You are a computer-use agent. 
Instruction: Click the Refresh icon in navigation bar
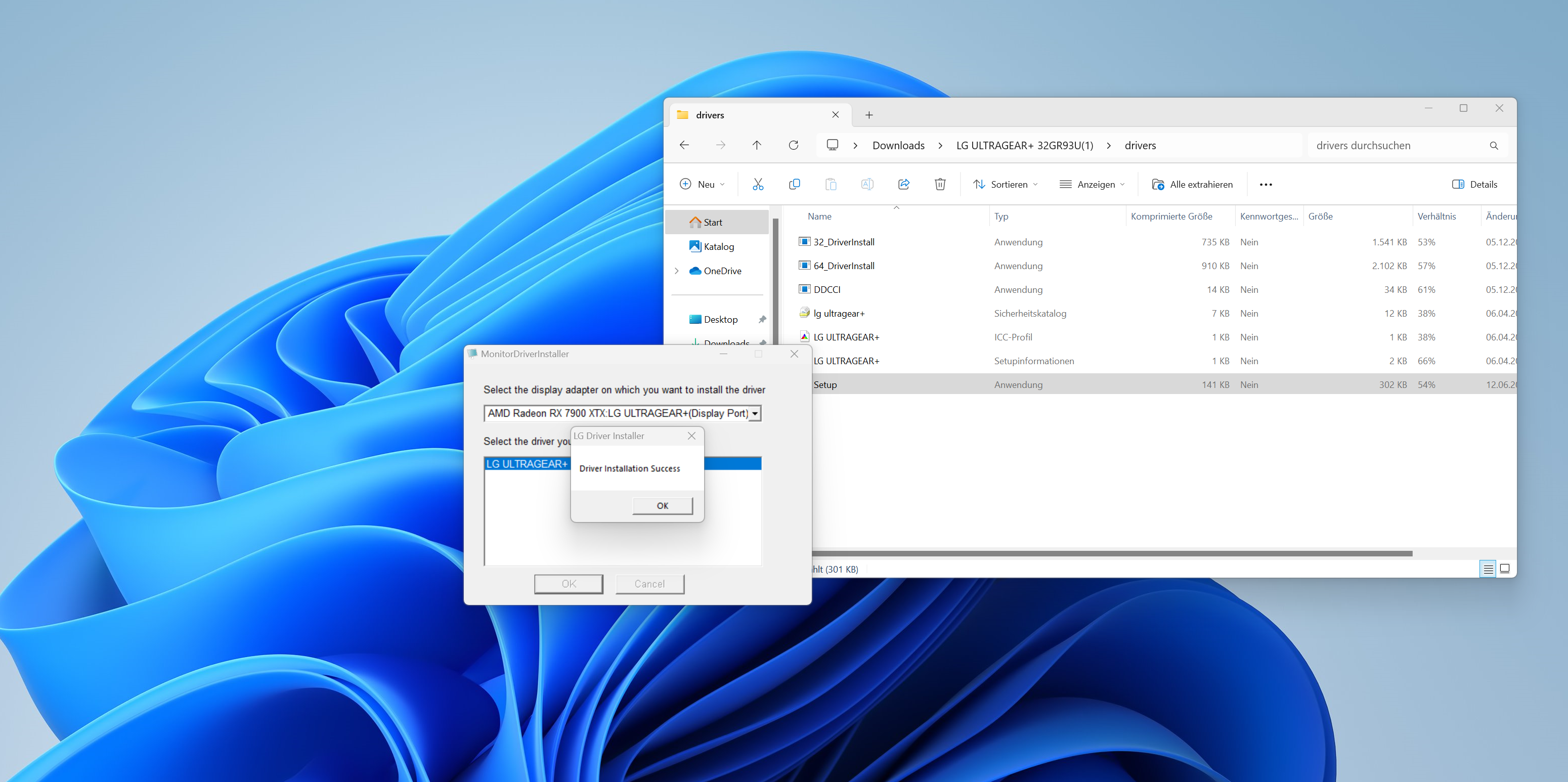click(x=793, y=145)
